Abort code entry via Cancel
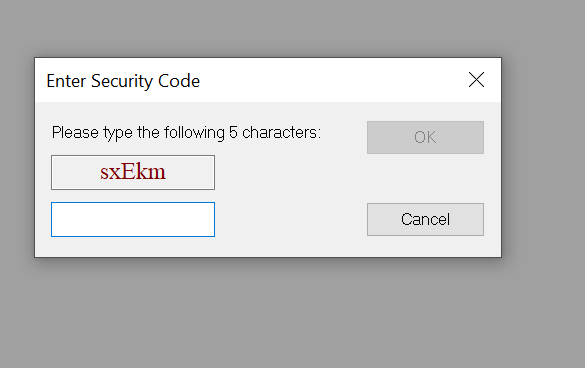 click(425, 219)
